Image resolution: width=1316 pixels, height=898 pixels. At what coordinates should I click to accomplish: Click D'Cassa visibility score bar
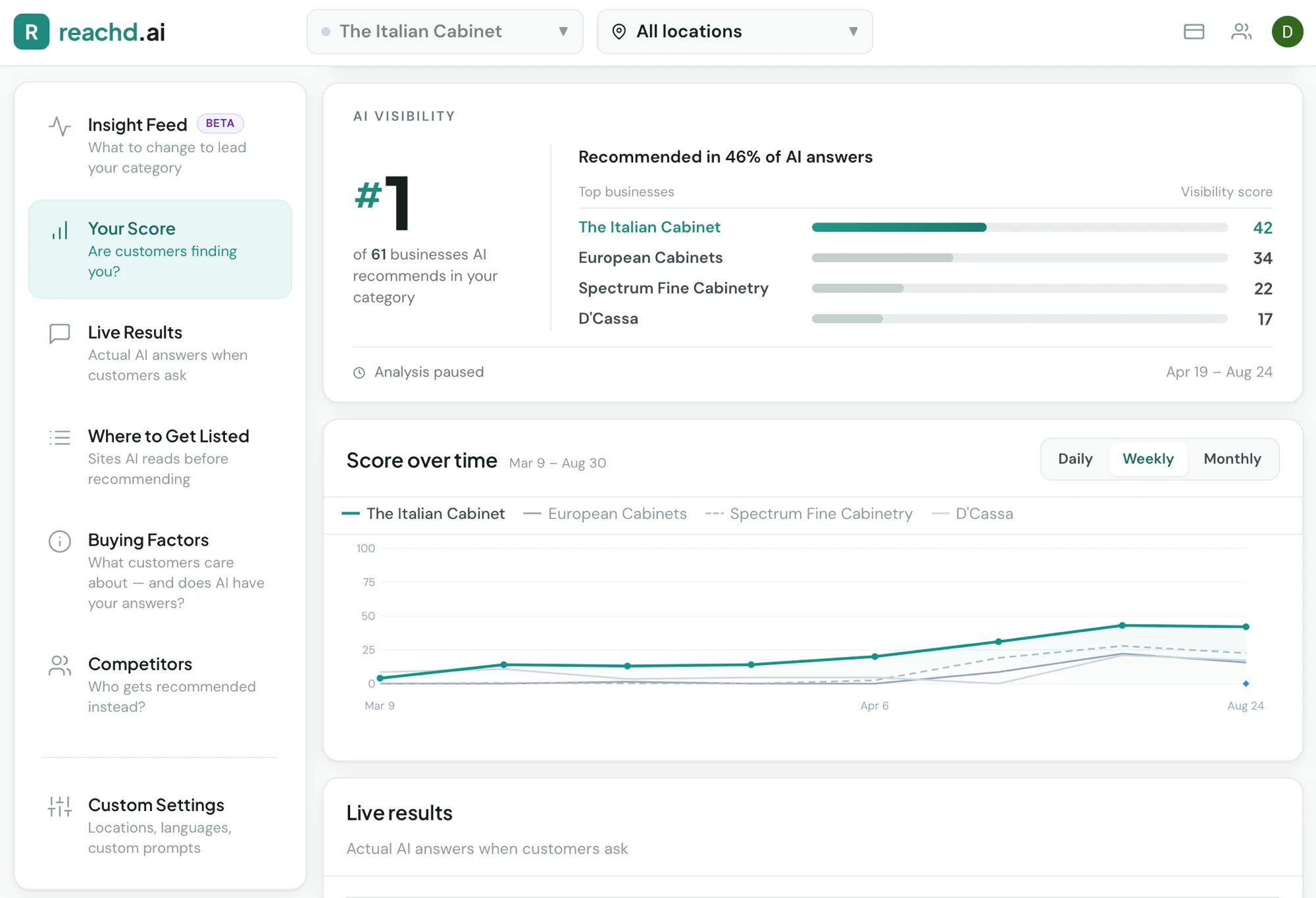pyautogui.click(x=1019, y=319)
